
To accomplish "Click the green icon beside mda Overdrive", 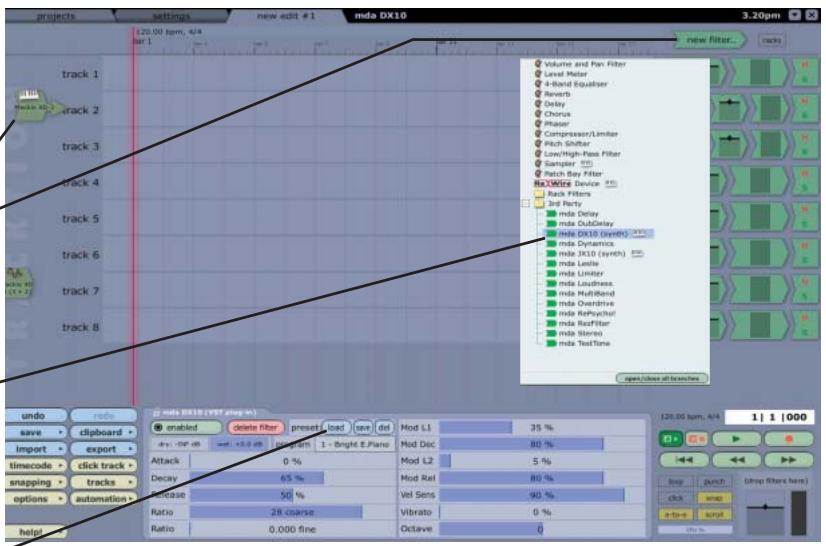I will 551,304.
